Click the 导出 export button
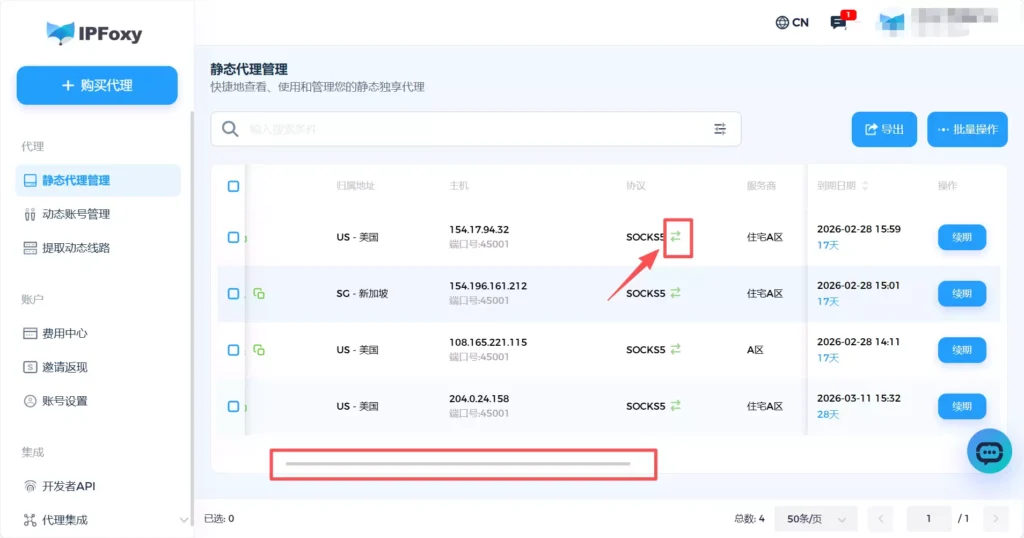The width and height of the screenshot is (1024, 538). pos(884,129)
